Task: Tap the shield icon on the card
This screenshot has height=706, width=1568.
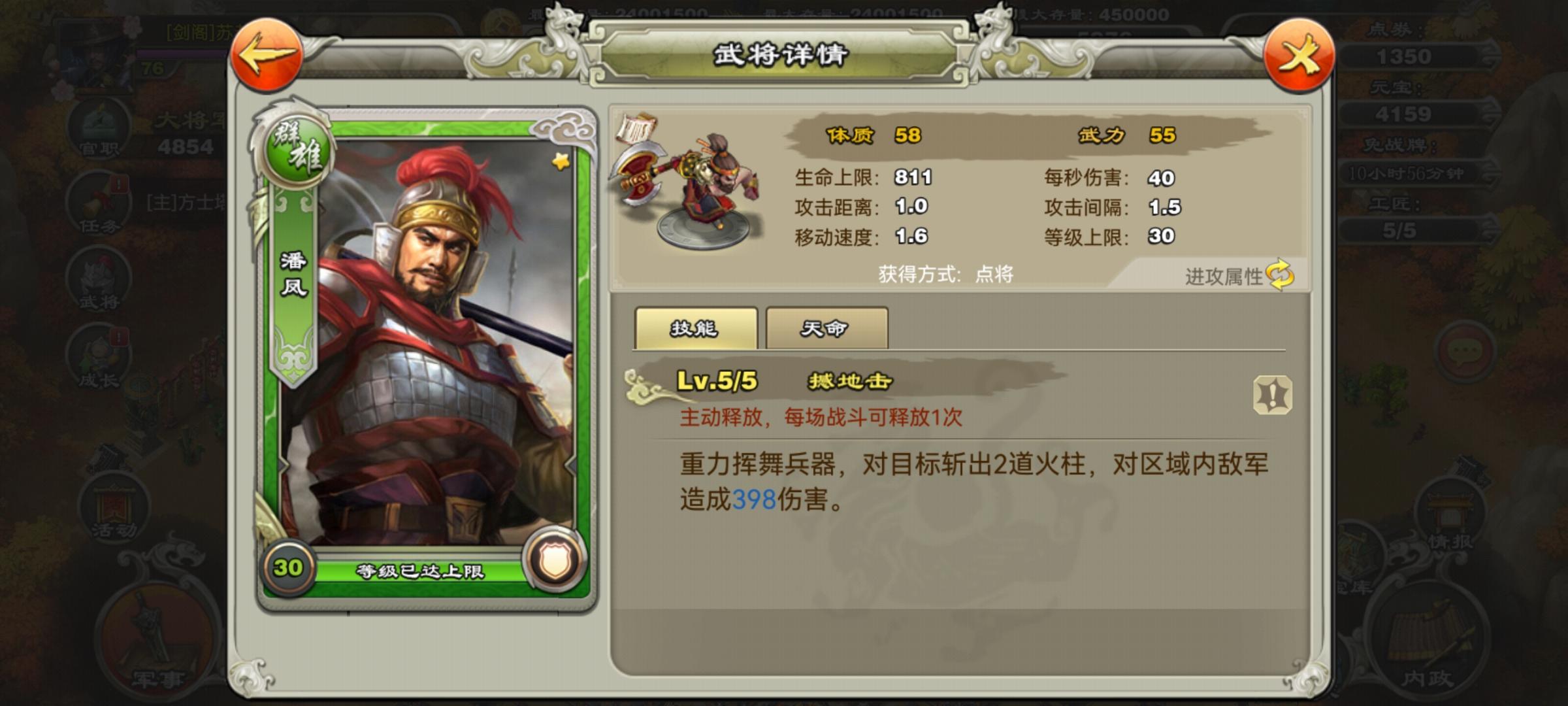Action: pos(555,561)
